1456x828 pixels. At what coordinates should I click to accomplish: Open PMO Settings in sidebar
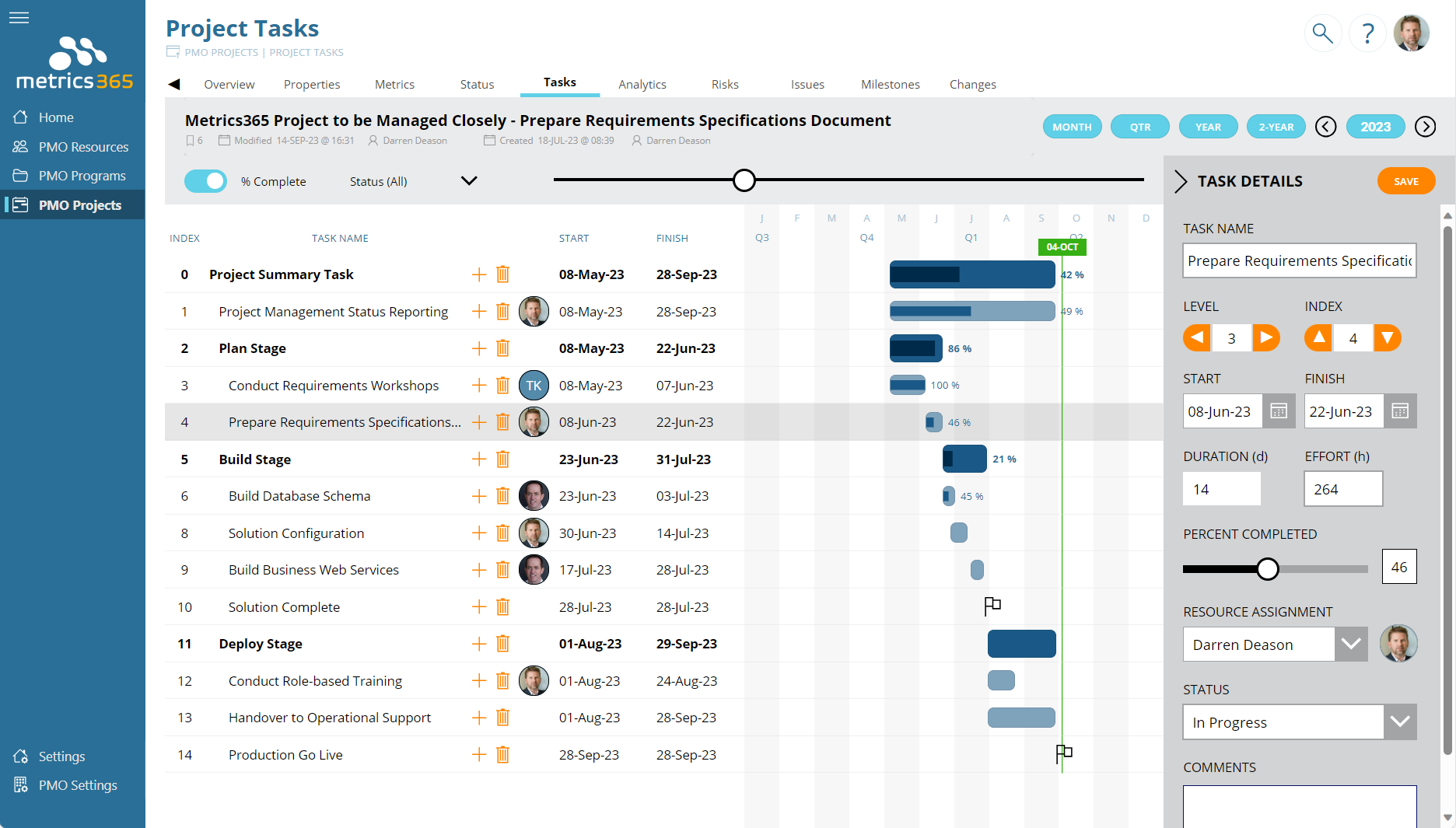(x=78, y=785)
